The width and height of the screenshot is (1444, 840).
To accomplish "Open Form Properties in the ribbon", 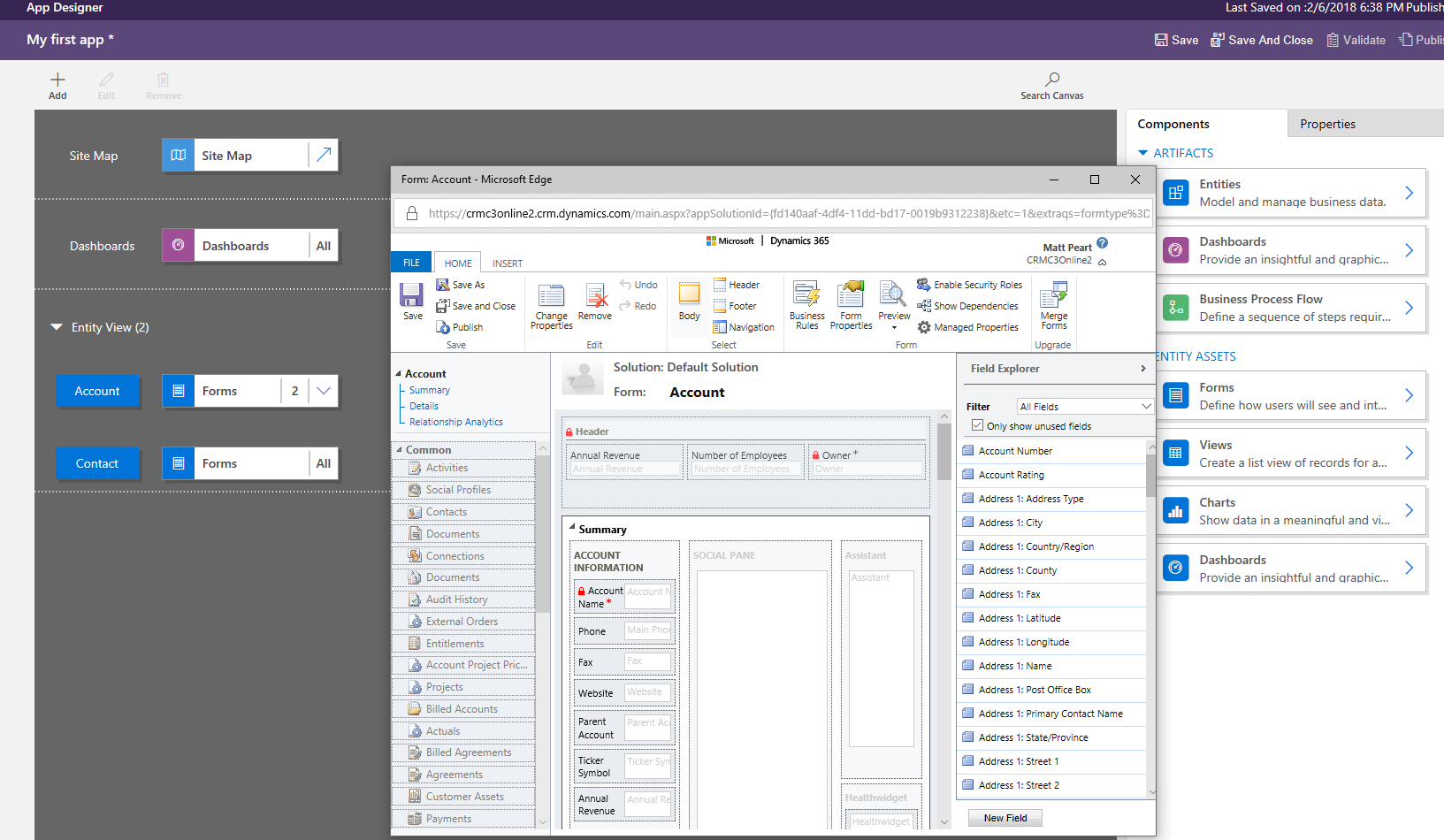I will 851,306.
